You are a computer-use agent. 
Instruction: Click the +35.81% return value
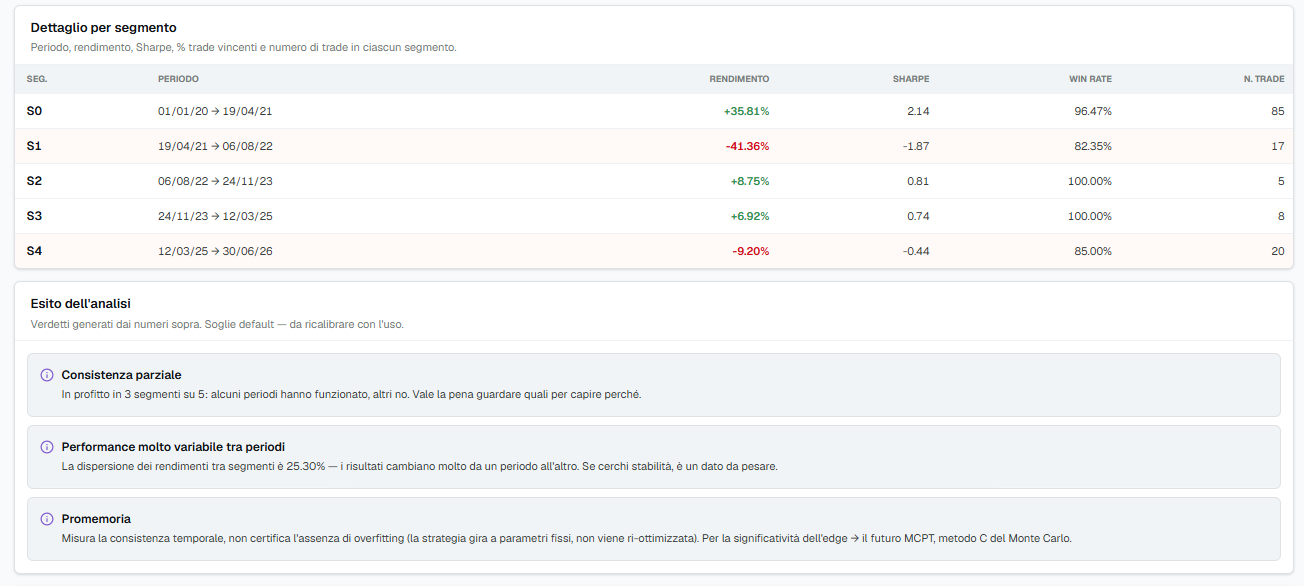(x=746, y=111)
